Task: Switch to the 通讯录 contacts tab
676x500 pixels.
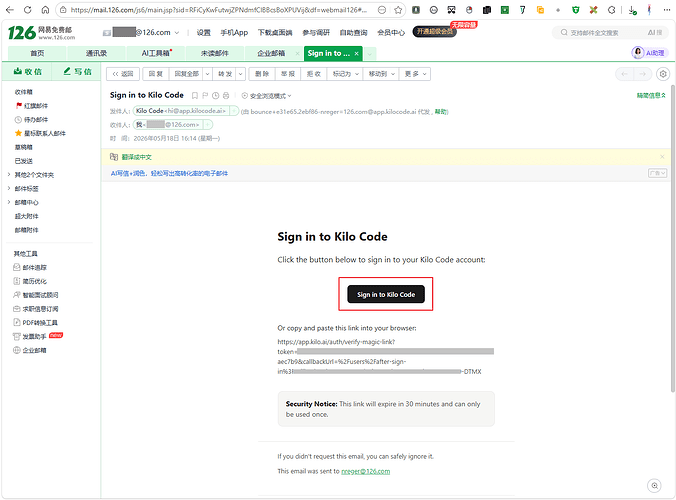Action: point(96,53)
